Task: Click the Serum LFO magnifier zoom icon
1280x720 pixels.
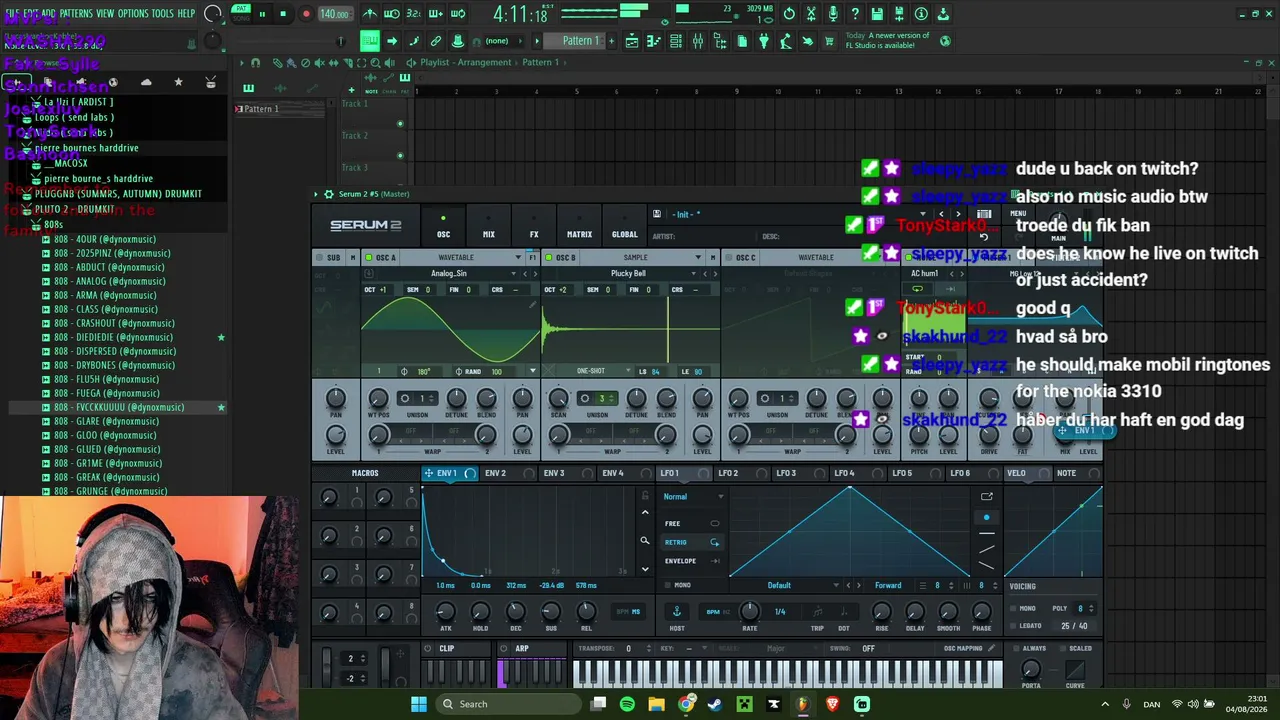Action: tap(645, 541)
